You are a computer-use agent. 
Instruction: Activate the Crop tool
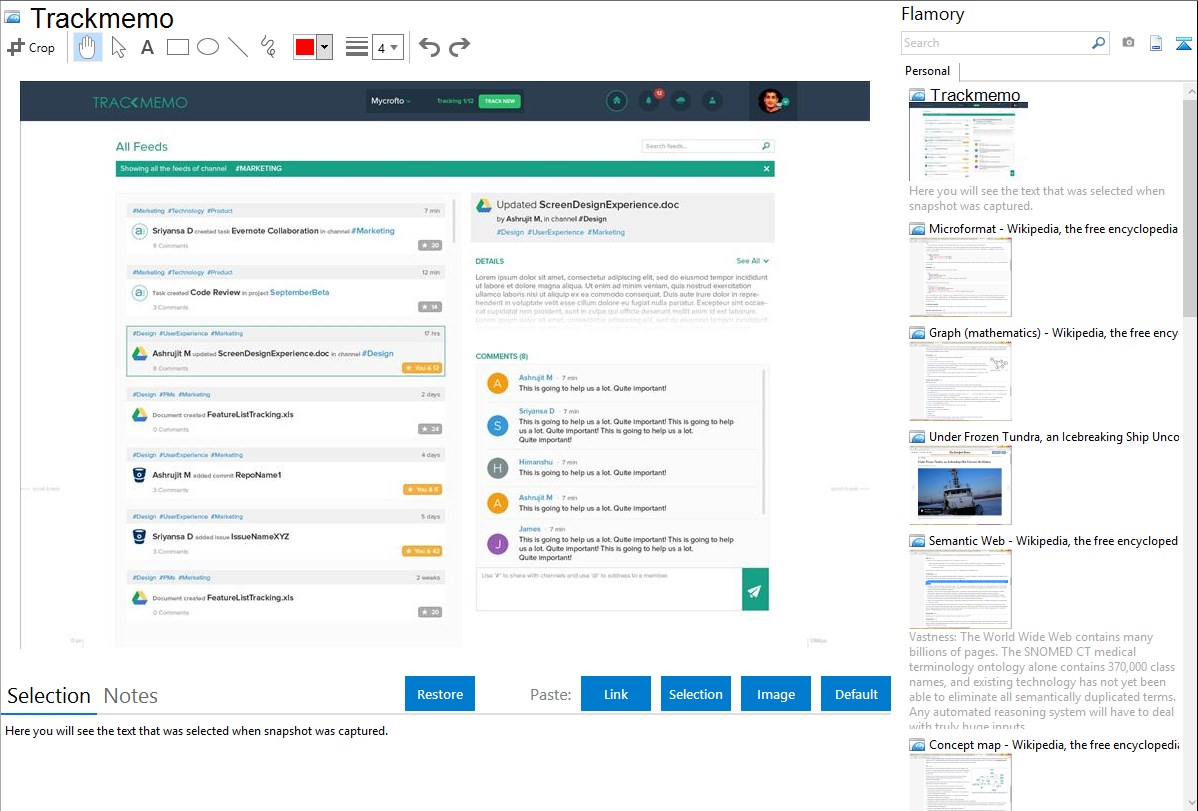pos(31,47)
